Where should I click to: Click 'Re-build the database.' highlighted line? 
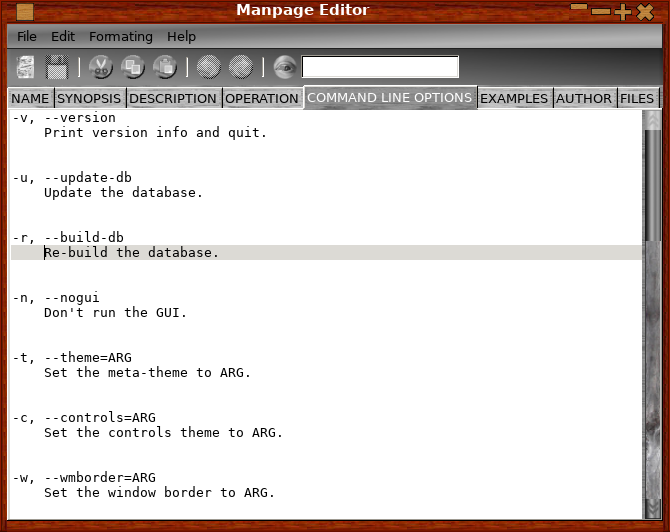pyautogui.click(x=326, y=253)
